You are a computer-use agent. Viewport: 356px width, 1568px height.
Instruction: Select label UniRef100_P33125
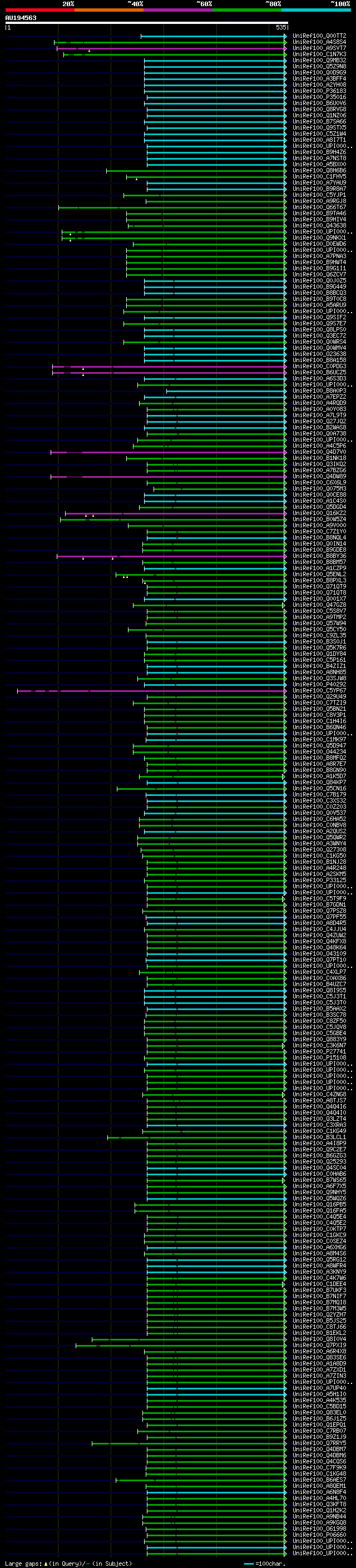tap(319, 881)
